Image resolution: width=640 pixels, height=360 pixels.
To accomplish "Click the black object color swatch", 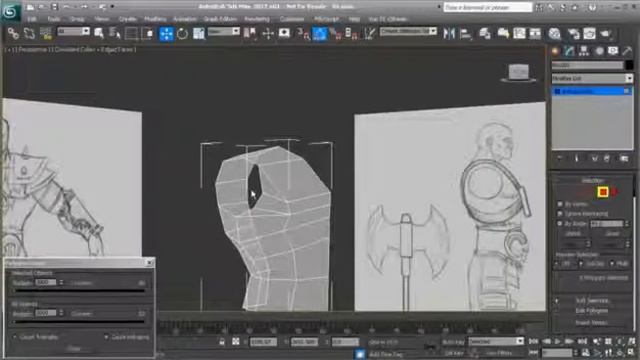I will point(629,65).
